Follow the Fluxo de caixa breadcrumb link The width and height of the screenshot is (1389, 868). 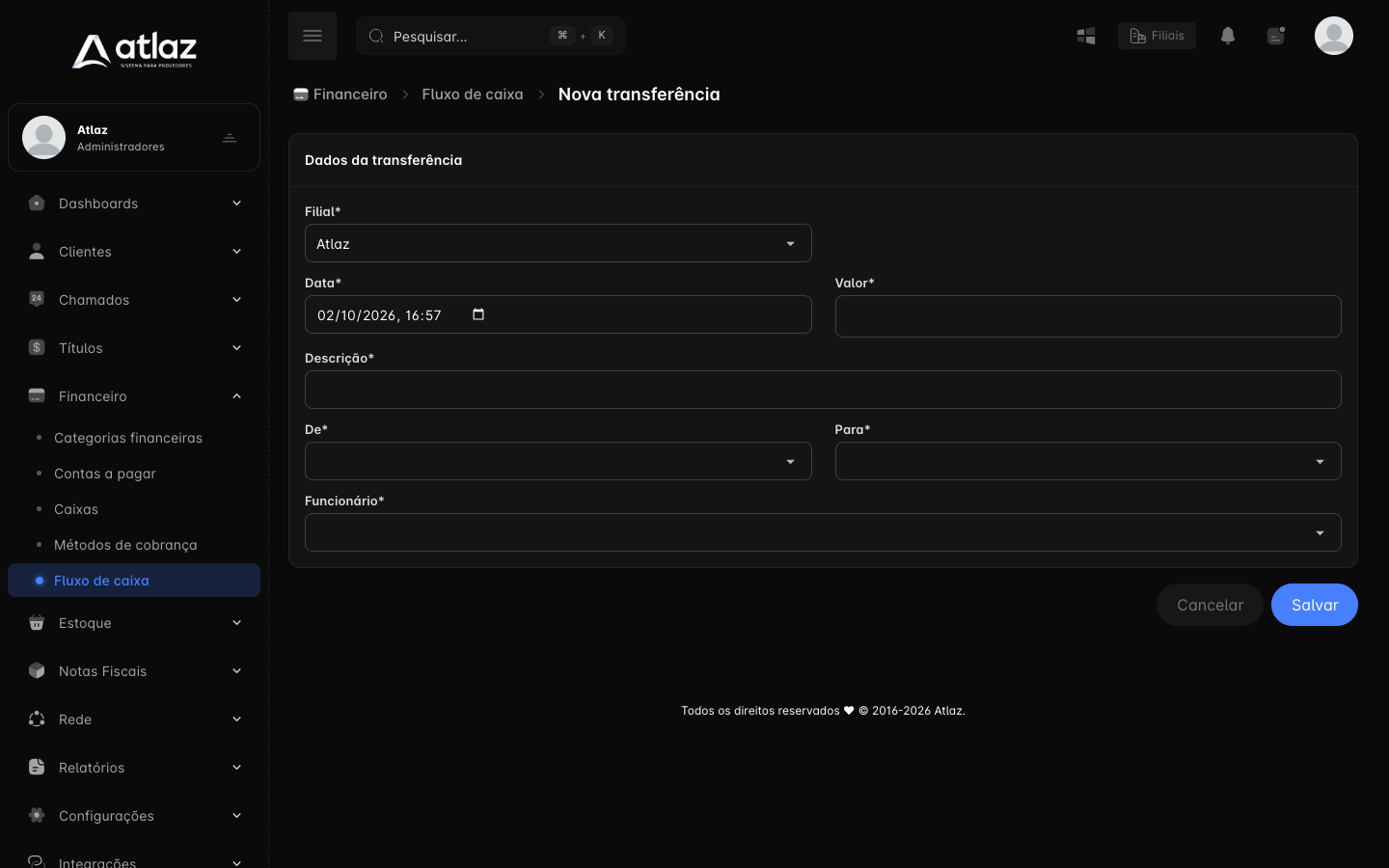point(473,95)
